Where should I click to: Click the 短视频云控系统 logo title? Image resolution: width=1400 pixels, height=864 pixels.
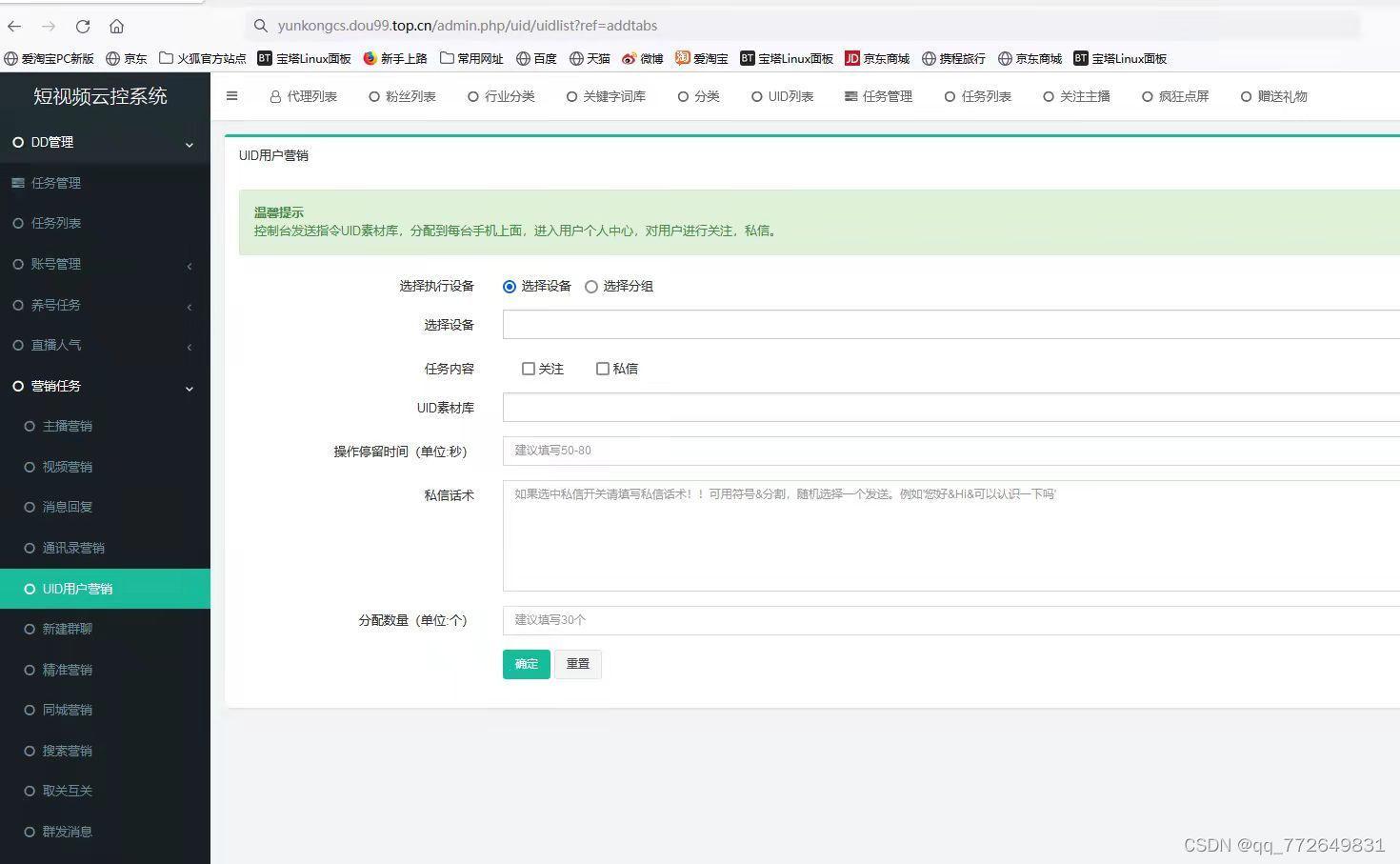(x=100, y=96)
